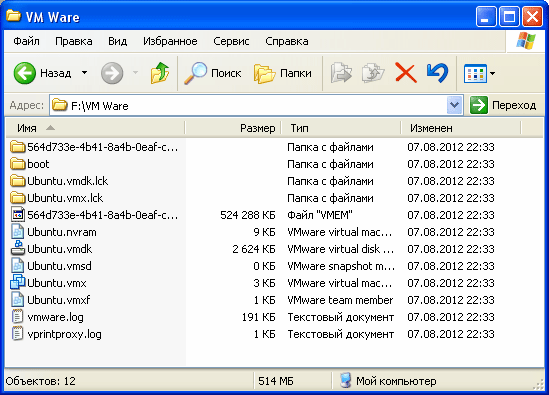This screenshot has width=549, height=395.
Task: Click the VM Ware title bar folder icon
Action: 13,15
